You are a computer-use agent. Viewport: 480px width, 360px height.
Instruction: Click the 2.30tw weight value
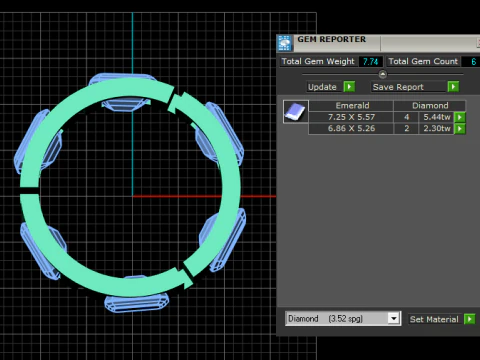[437, 128]
